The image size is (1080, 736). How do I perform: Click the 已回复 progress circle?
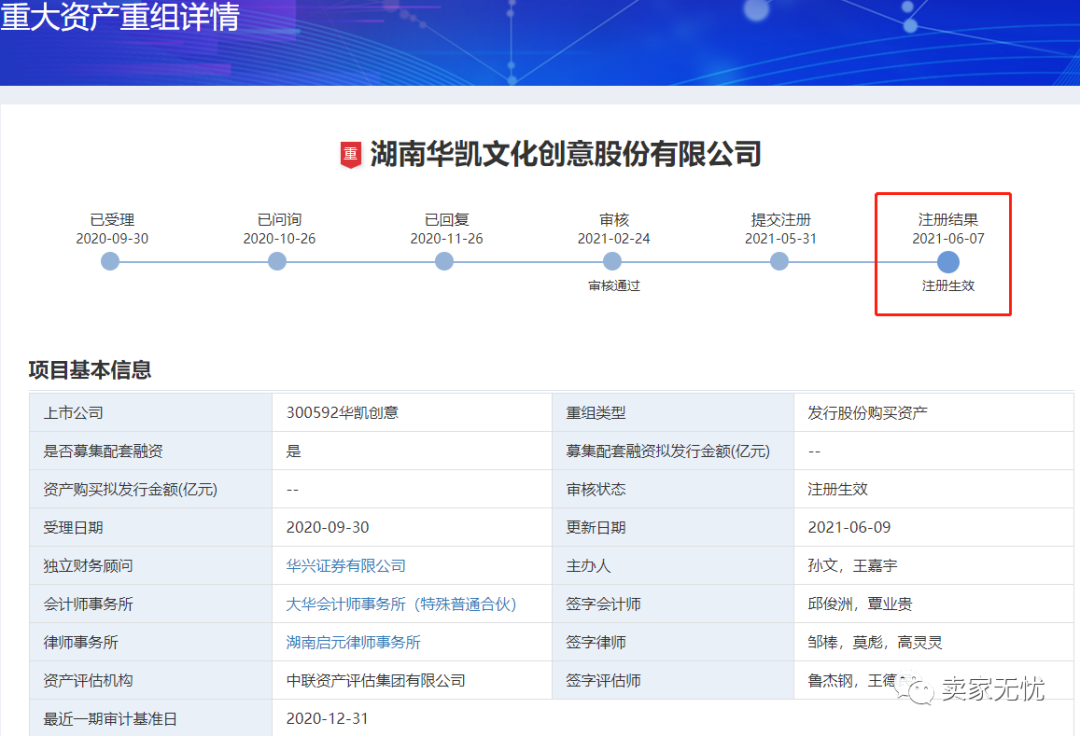click(444, 261)
